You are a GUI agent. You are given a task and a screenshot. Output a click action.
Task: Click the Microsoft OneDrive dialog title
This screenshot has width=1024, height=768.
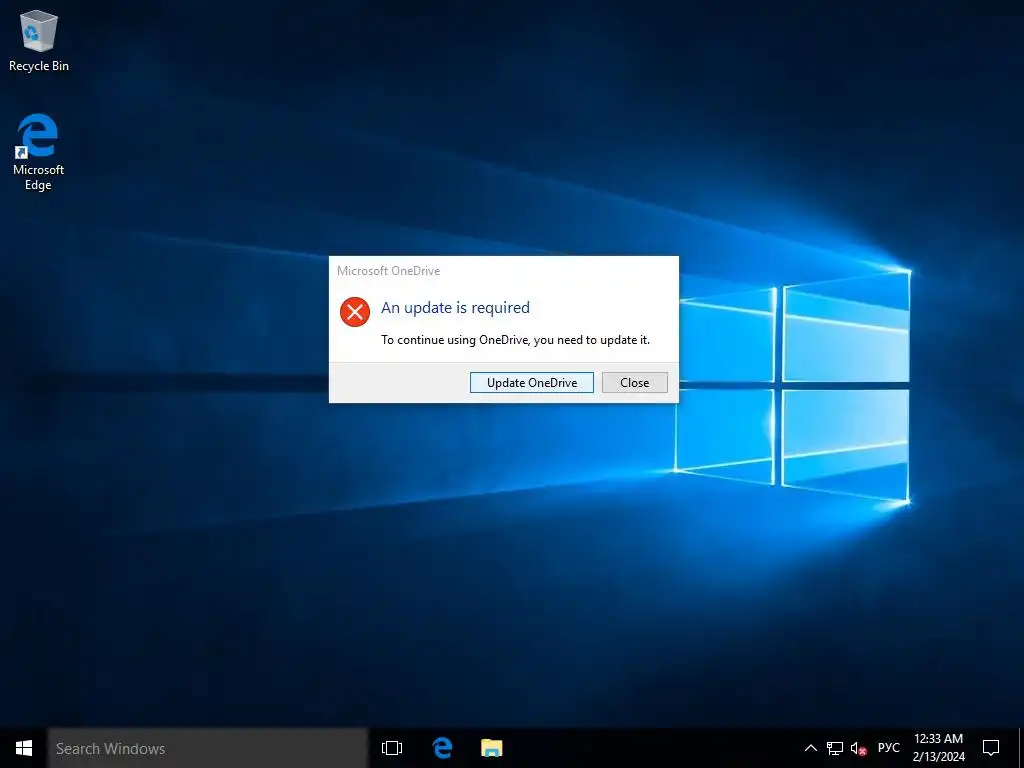389,271
